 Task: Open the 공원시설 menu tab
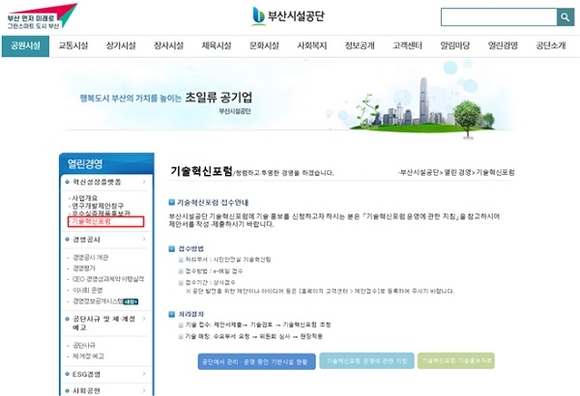(x=26, y=46)
